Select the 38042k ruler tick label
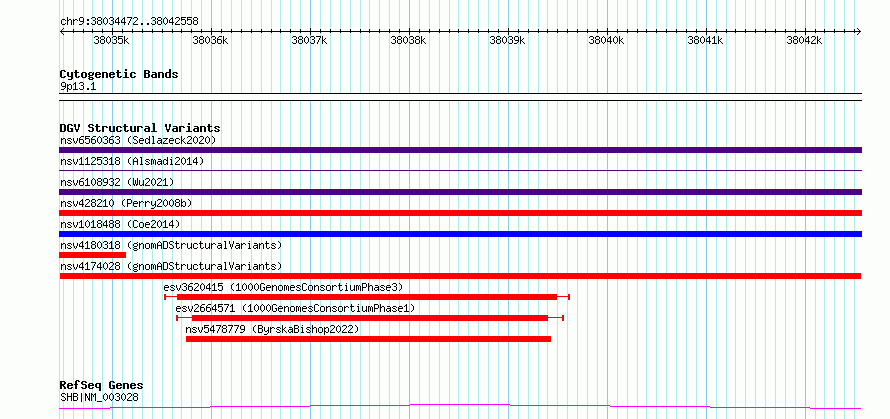 click(804, 40)
